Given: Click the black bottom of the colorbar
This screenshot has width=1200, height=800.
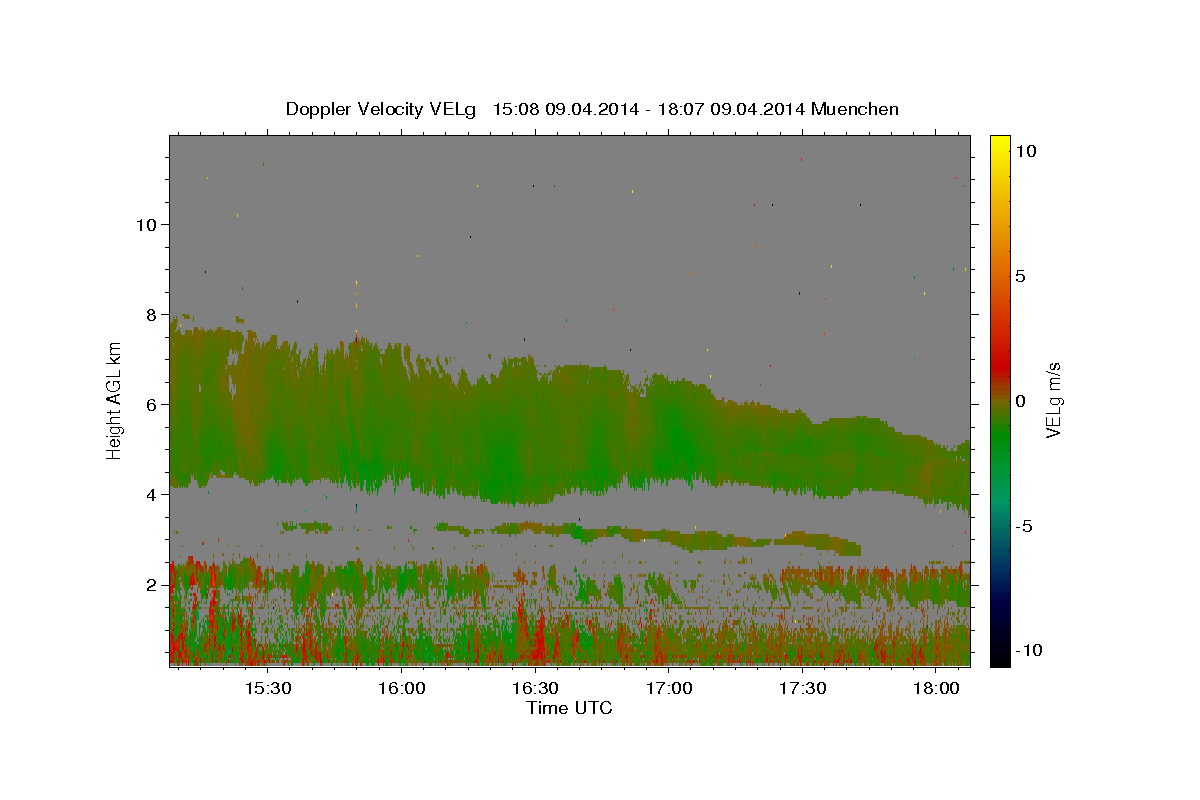Looking at the screenshot, I should [x=999, y=656].
